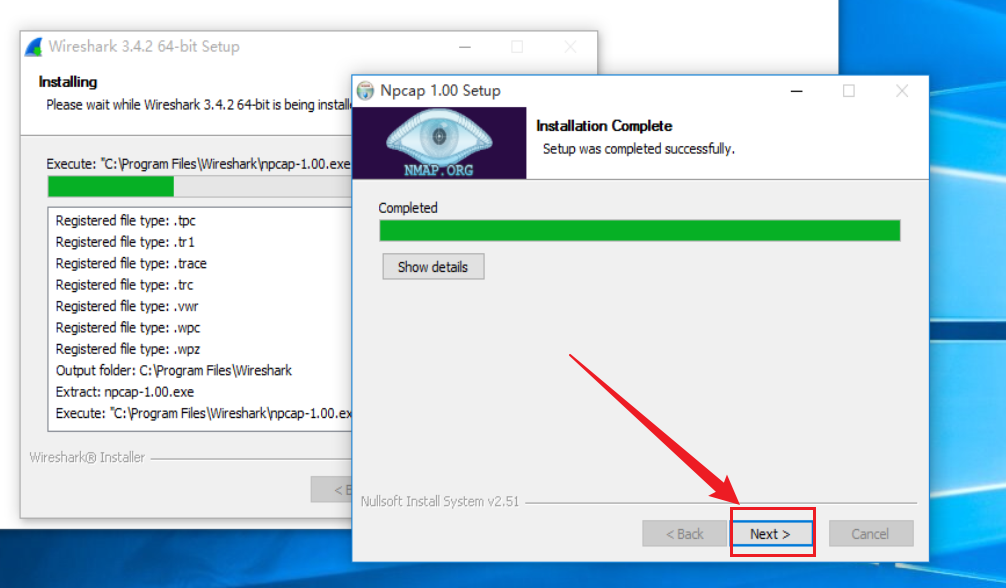Click the Wireshark shark fin title icon
The width and height of the screenshot is (1006, 588).
[34, 47]
